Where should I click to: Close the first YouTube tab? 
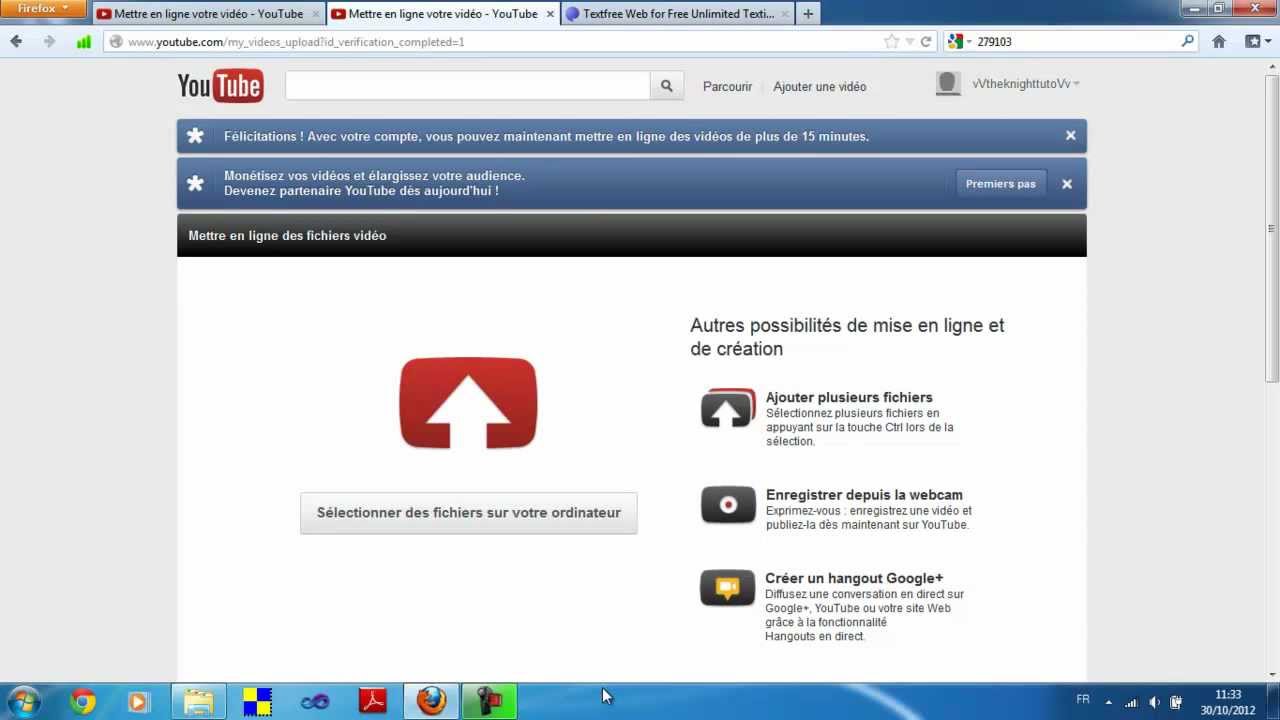(316, 14)
